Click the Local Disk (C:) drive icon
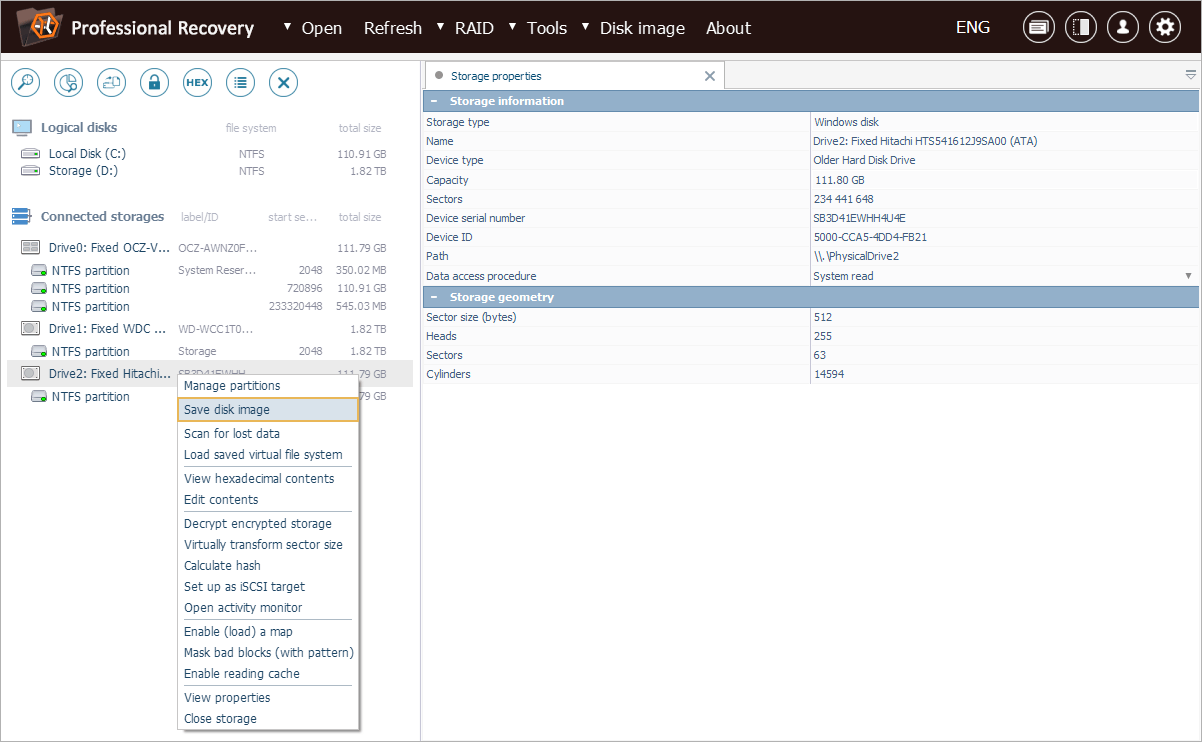Screen dimensions: 1202x742 (31, 154)
